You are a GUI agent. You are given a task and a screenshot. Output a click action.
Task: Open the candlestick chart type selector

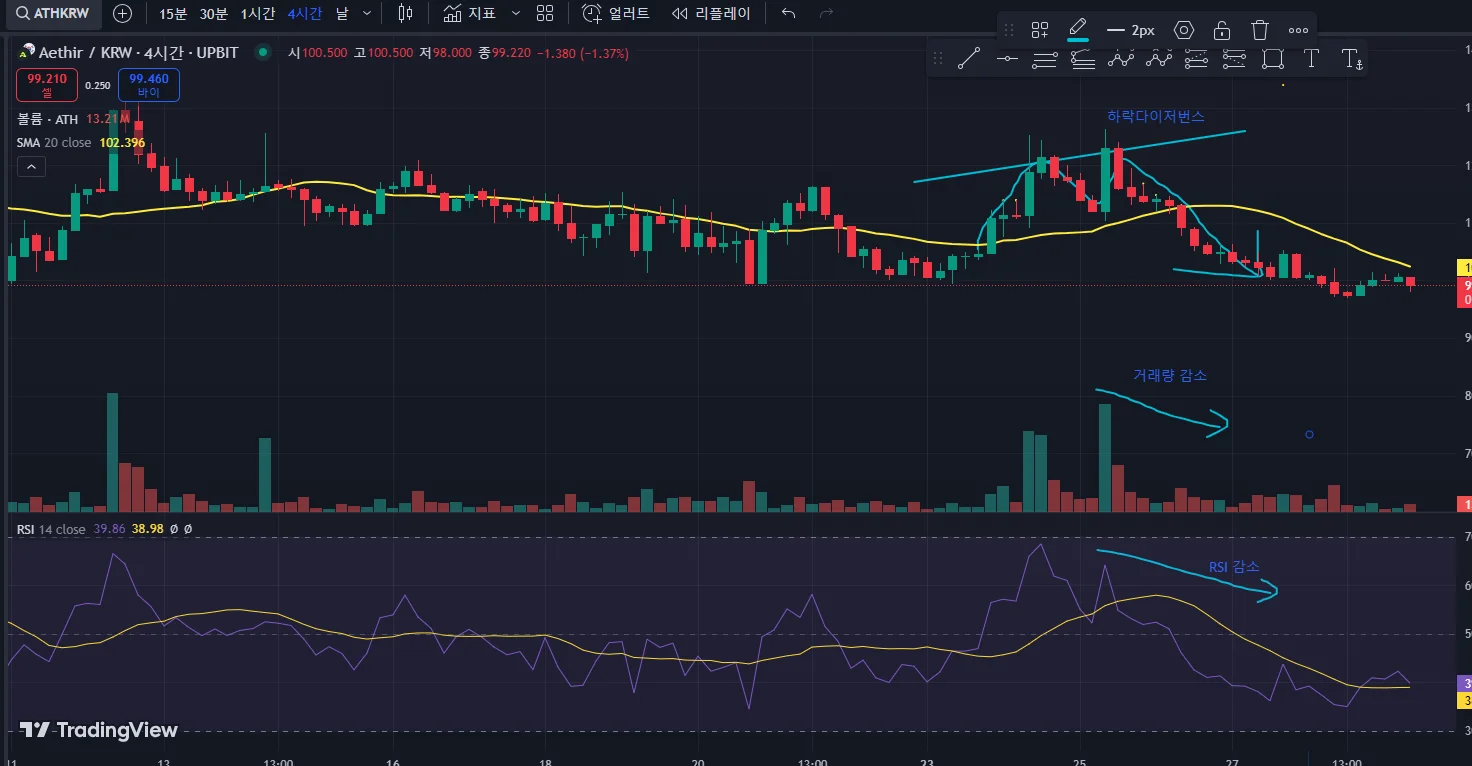(404, 13)
